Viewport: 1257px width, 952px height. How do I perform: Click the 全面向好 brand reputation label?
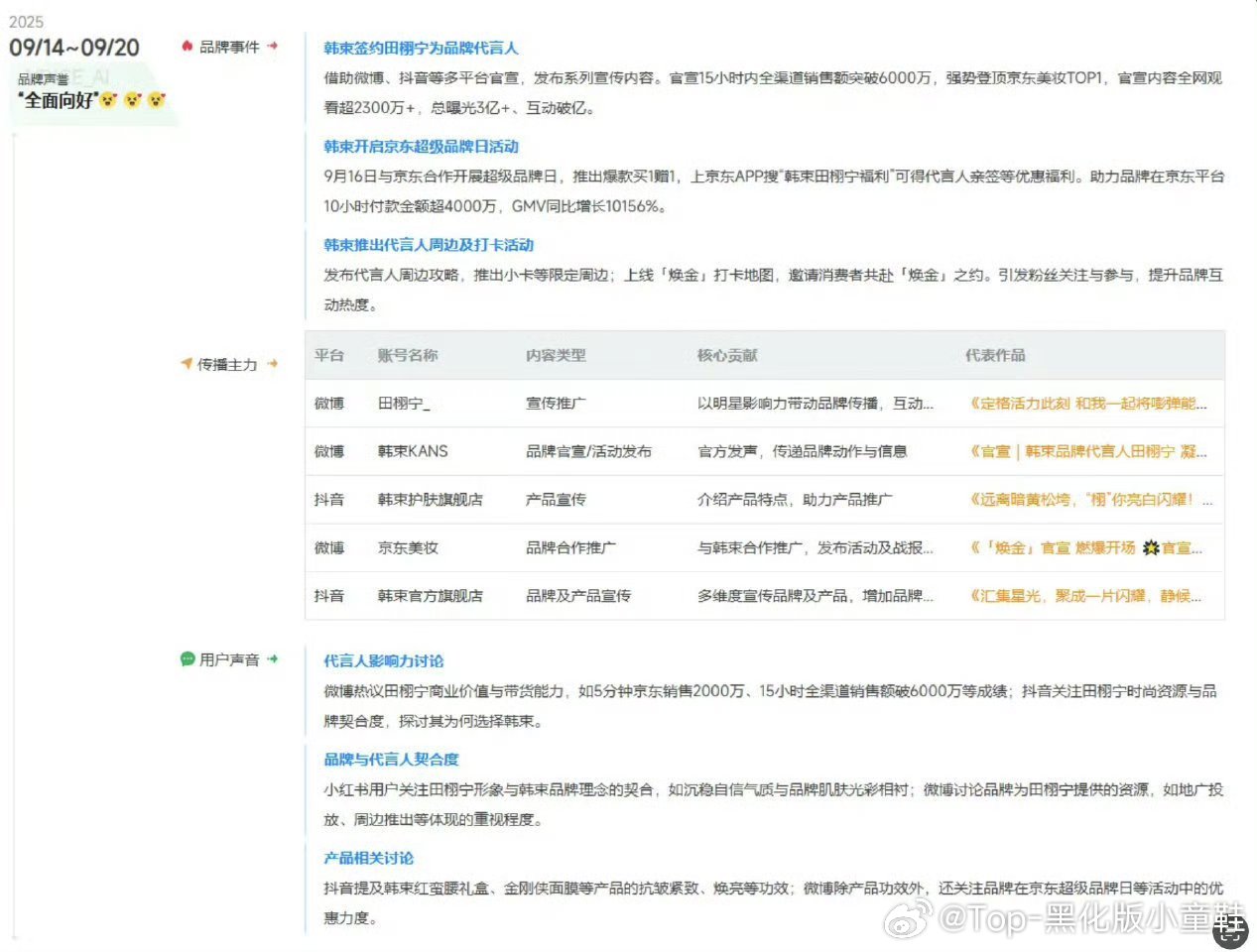point(58,100)
